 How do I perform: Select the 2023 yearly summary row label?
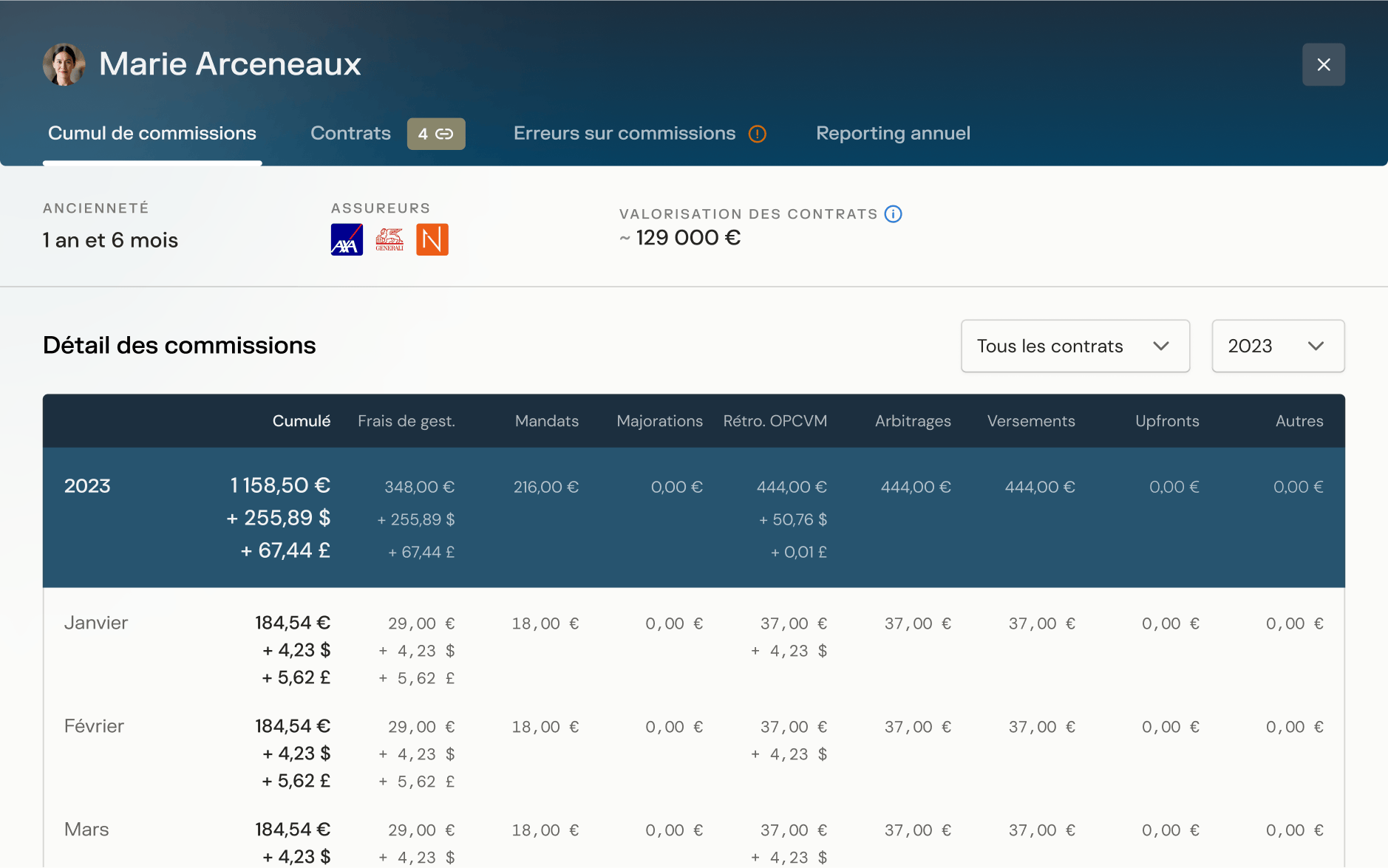pos(87,485)
